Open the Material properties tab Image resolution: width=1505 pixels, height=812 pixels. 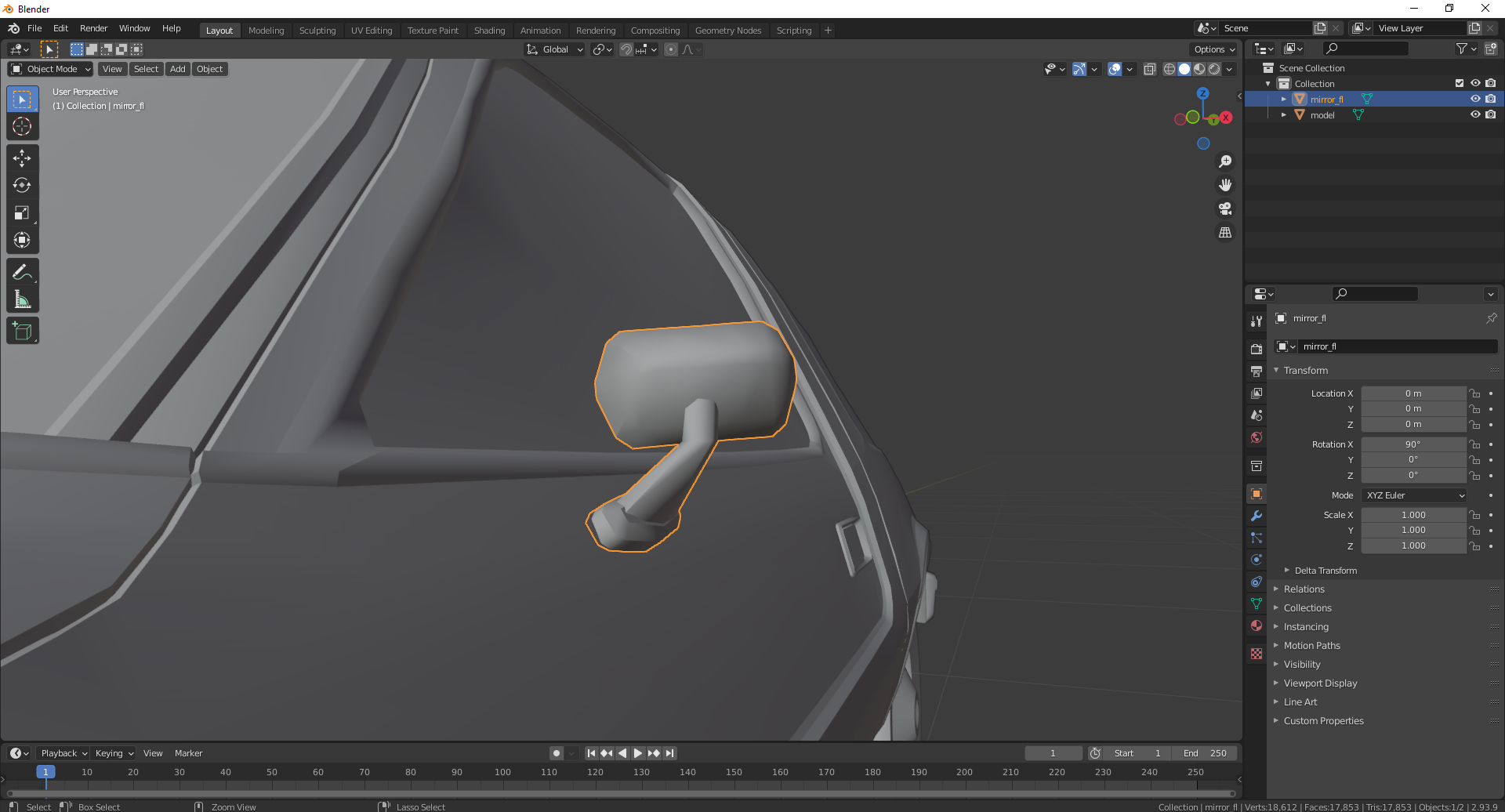pos(1257,625)
